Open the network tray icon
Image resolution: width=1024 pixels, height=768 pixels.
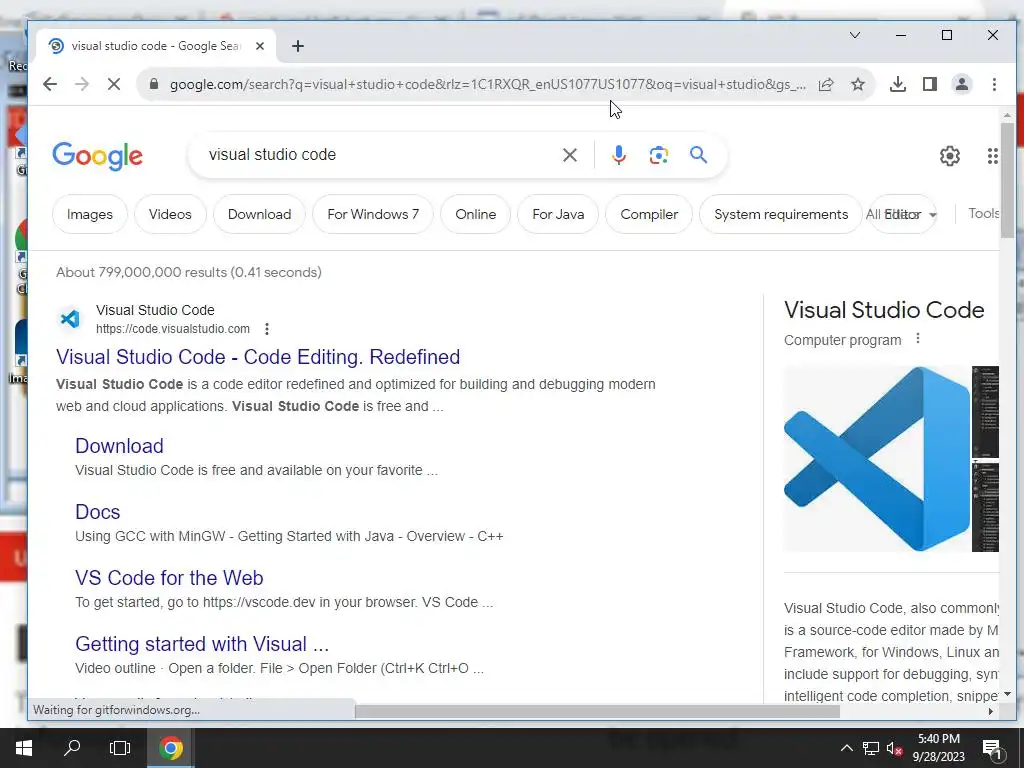(871, 748)
